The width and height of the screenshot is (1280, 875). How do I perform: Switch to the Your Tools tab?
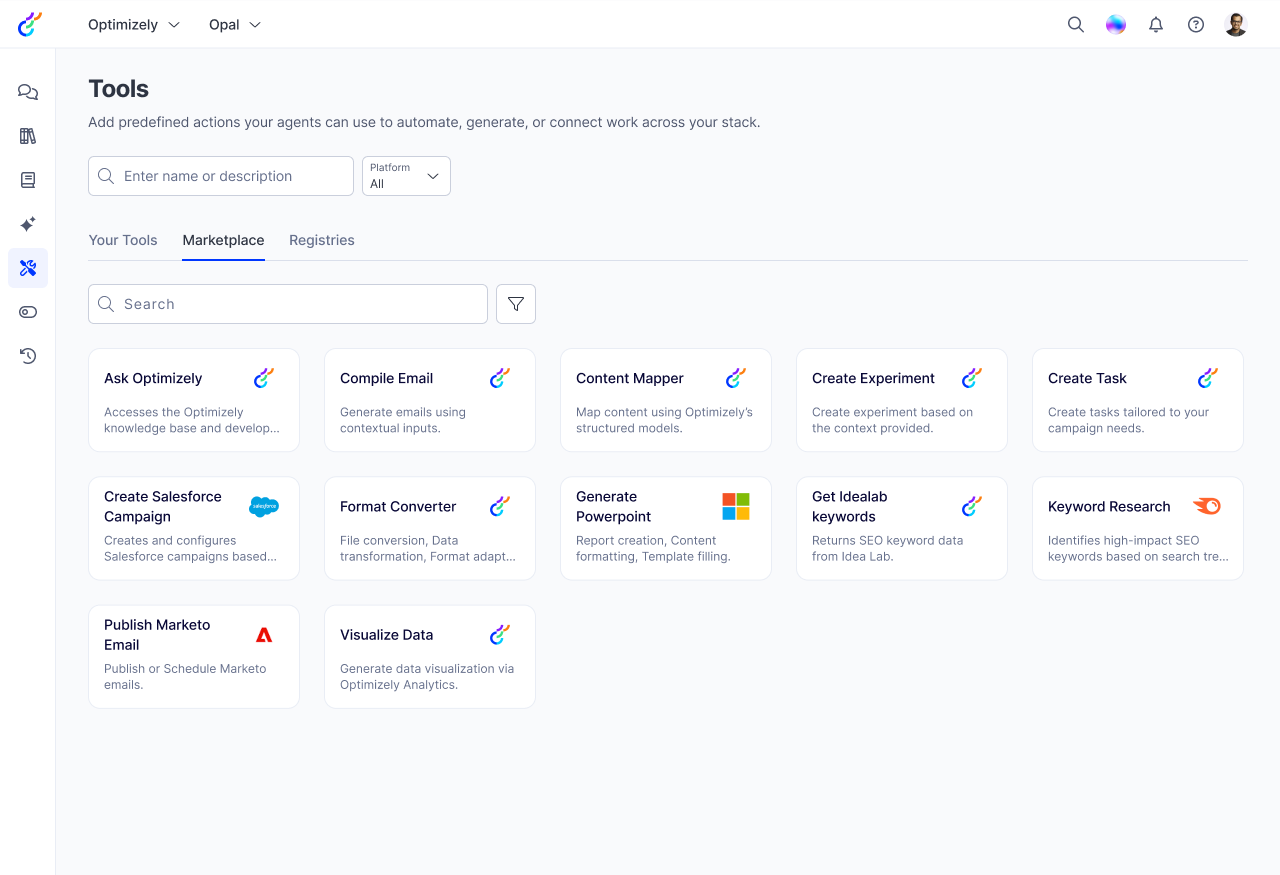click(123, 240)
